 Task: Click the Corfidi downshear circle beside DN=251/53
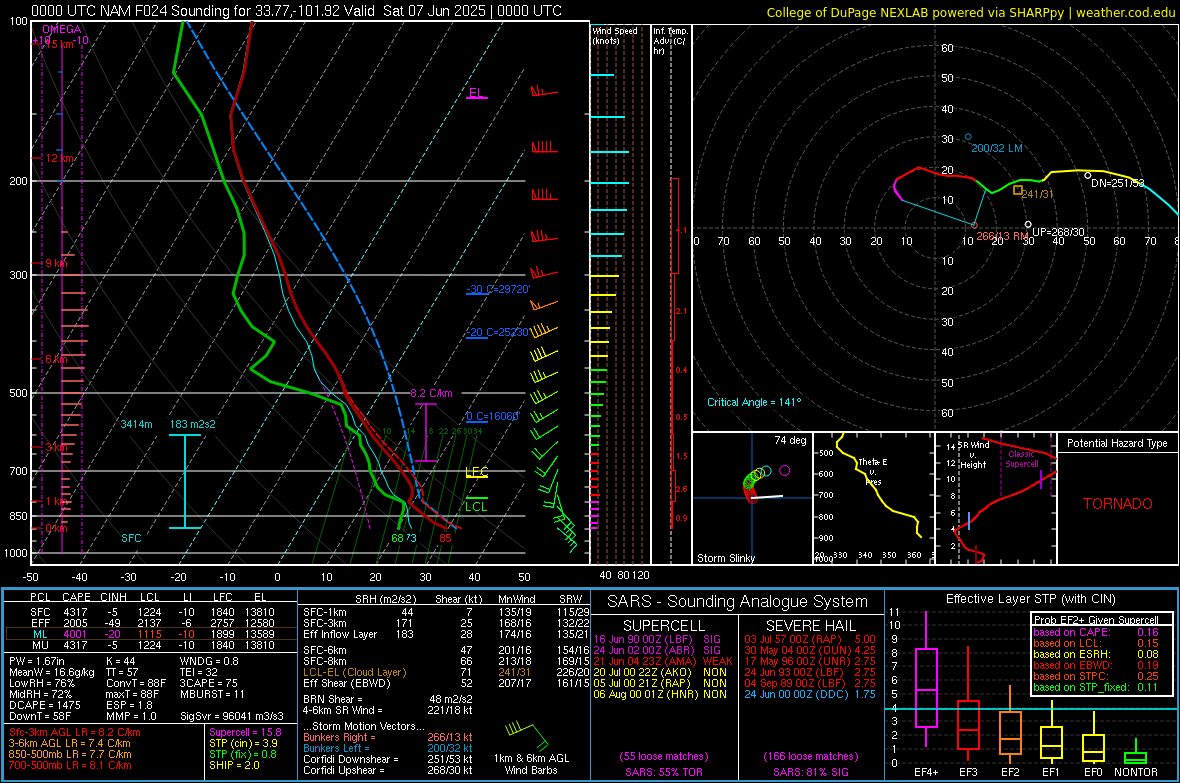(1087, 175)
